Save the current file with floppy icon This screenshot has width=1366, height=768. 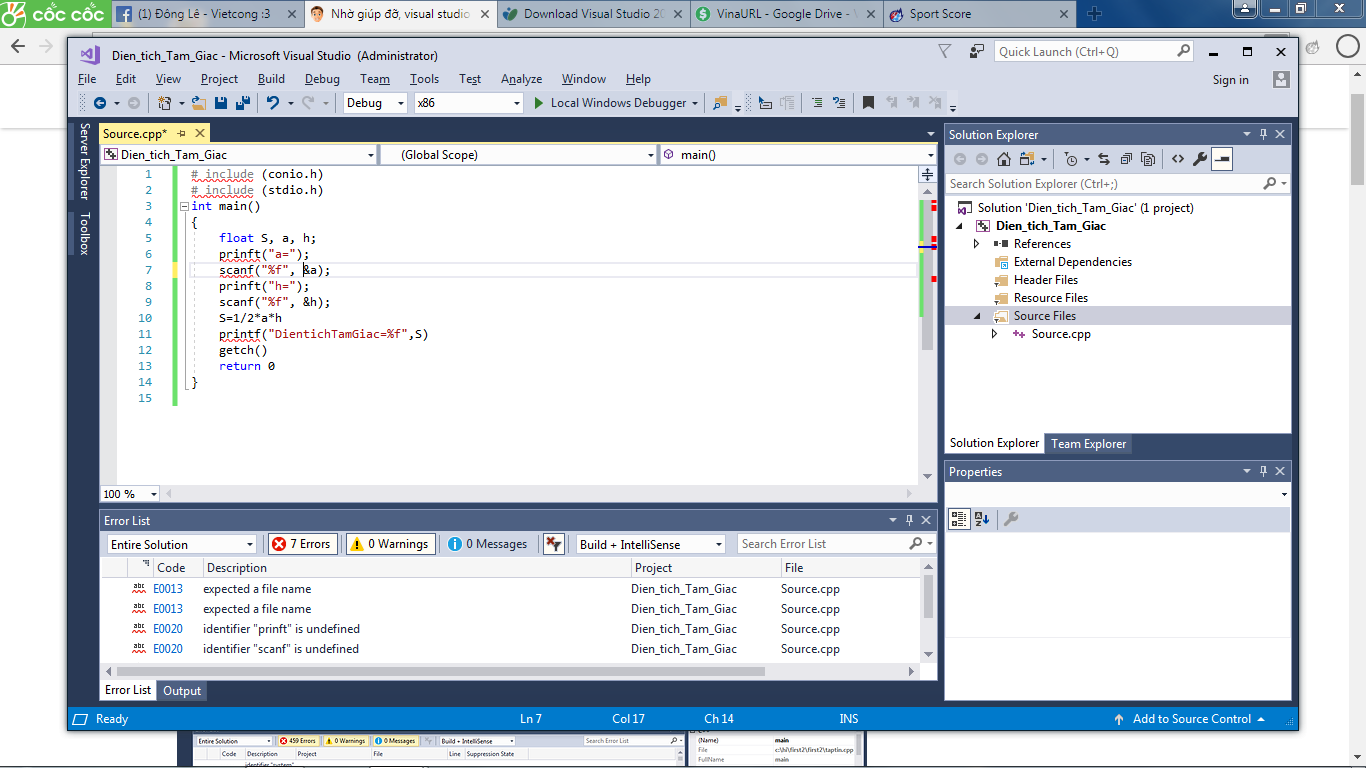click(x=220, y=103)
